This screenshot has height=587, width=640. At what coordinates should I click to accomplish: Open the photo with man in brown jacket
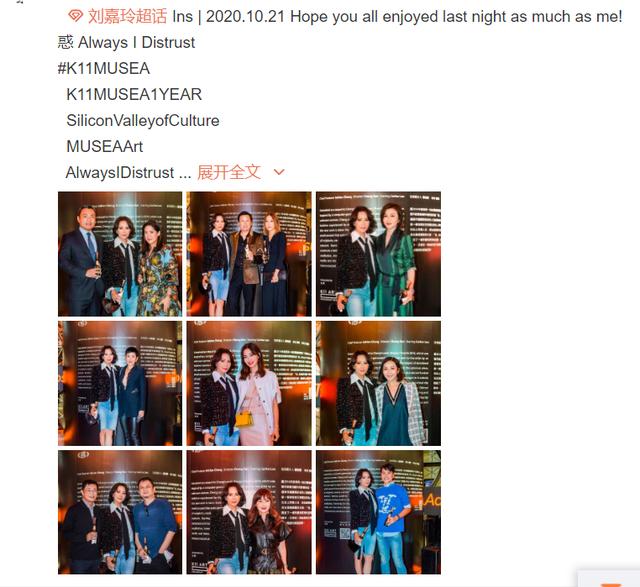249,254
